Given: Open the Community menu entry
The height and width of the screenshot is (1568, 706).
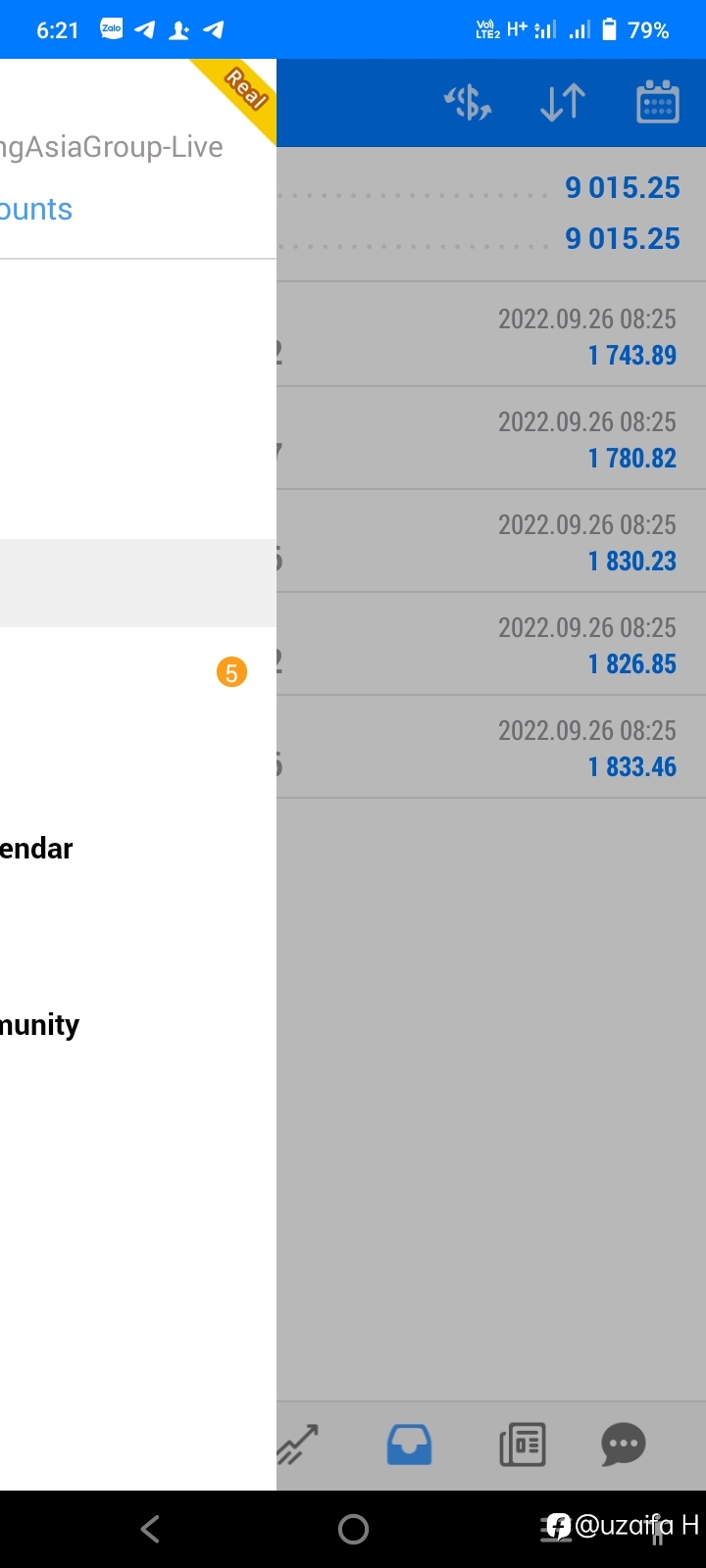Looking at the screenshot, I should pos(39,1025).
